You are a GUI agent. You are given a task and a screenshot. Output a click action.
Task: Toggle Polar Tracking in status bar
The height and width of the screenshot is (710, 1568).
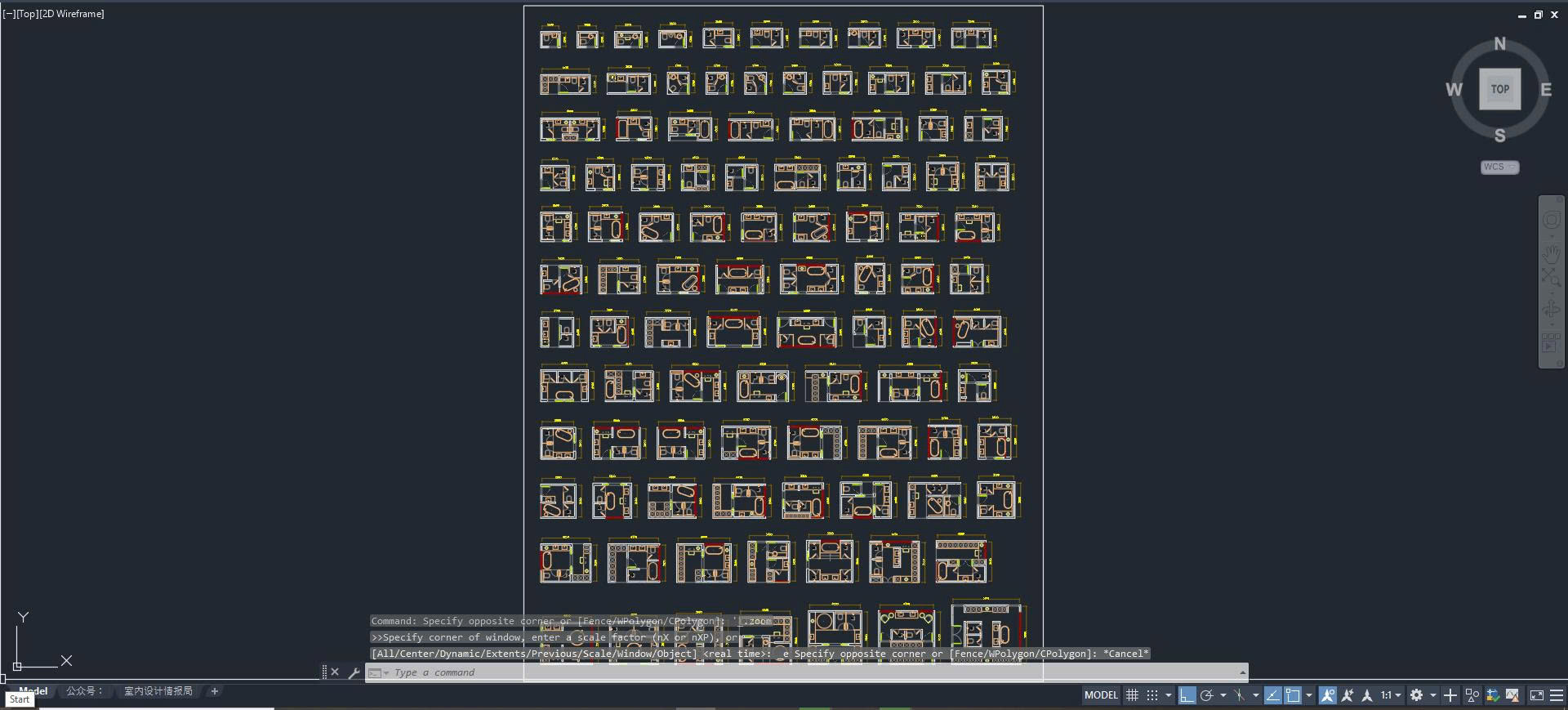pos(1207,695)
